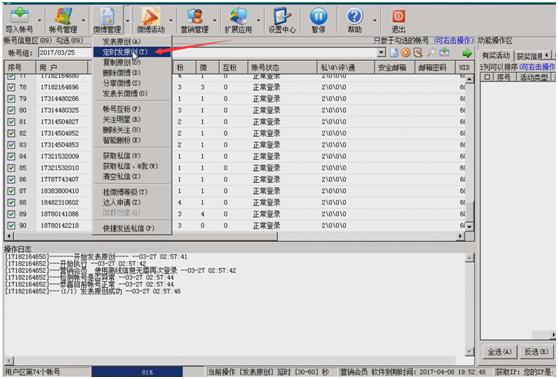
Task: Click the search-document icon in account toolbar
Action: pos(418,53)
